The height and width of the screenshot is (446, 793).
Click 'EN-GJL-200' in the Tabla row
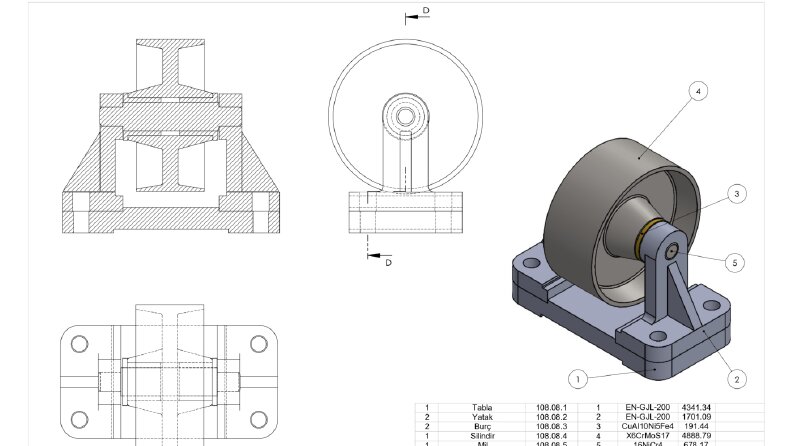click(x=647, y=407)
